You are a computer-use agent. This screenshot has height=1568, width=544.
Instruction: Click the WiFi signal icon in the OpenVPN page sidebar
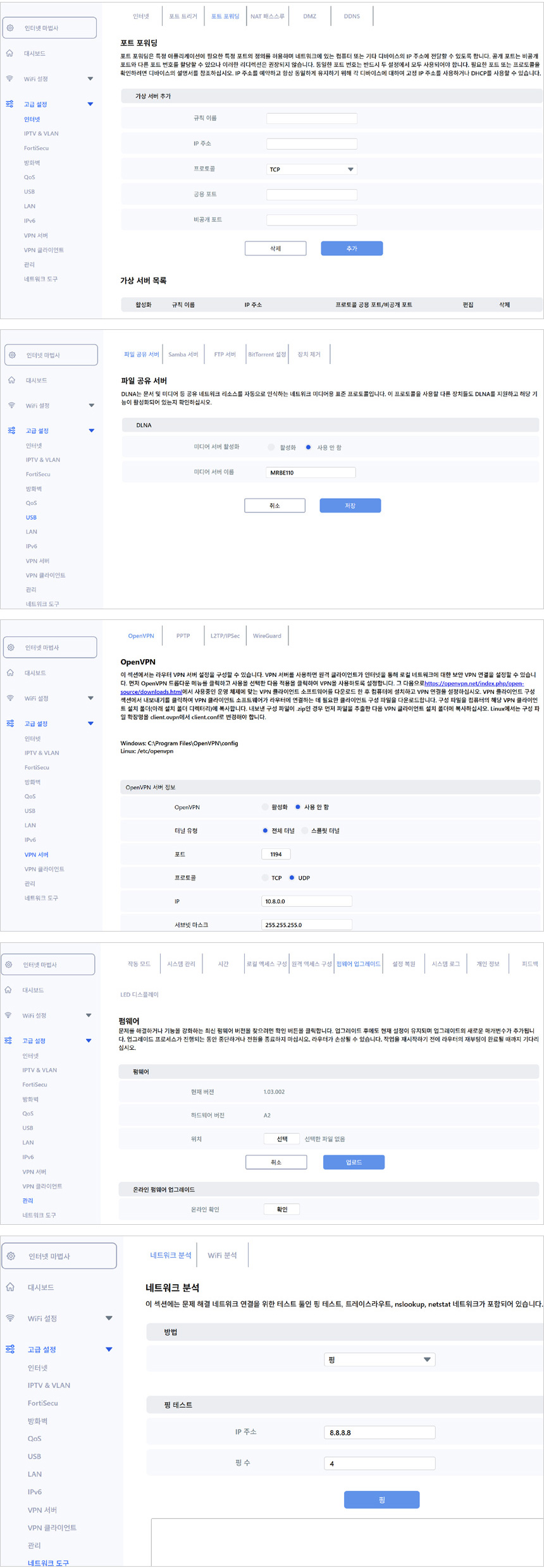pyautogui.click(x=10, y=698)
